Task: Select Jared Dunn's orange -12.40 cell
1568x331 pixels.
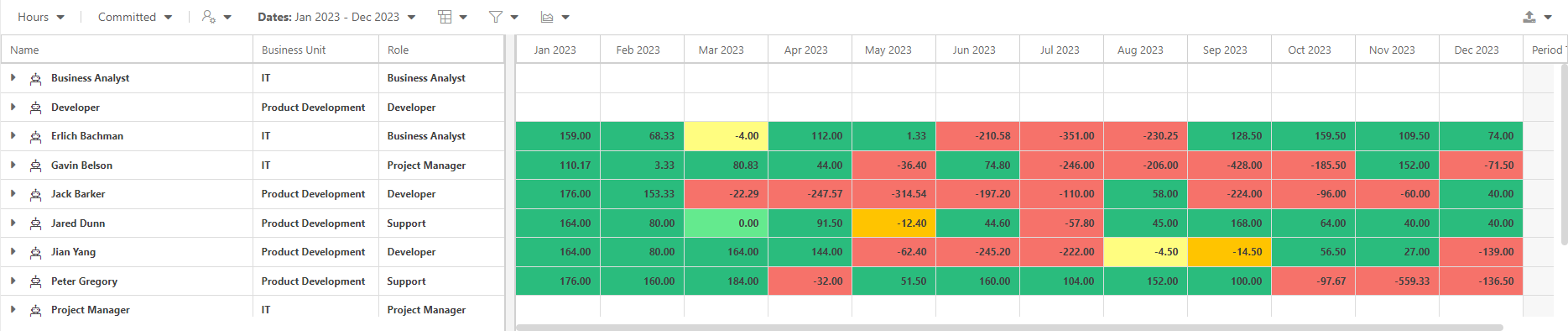Action: point(893,223)
